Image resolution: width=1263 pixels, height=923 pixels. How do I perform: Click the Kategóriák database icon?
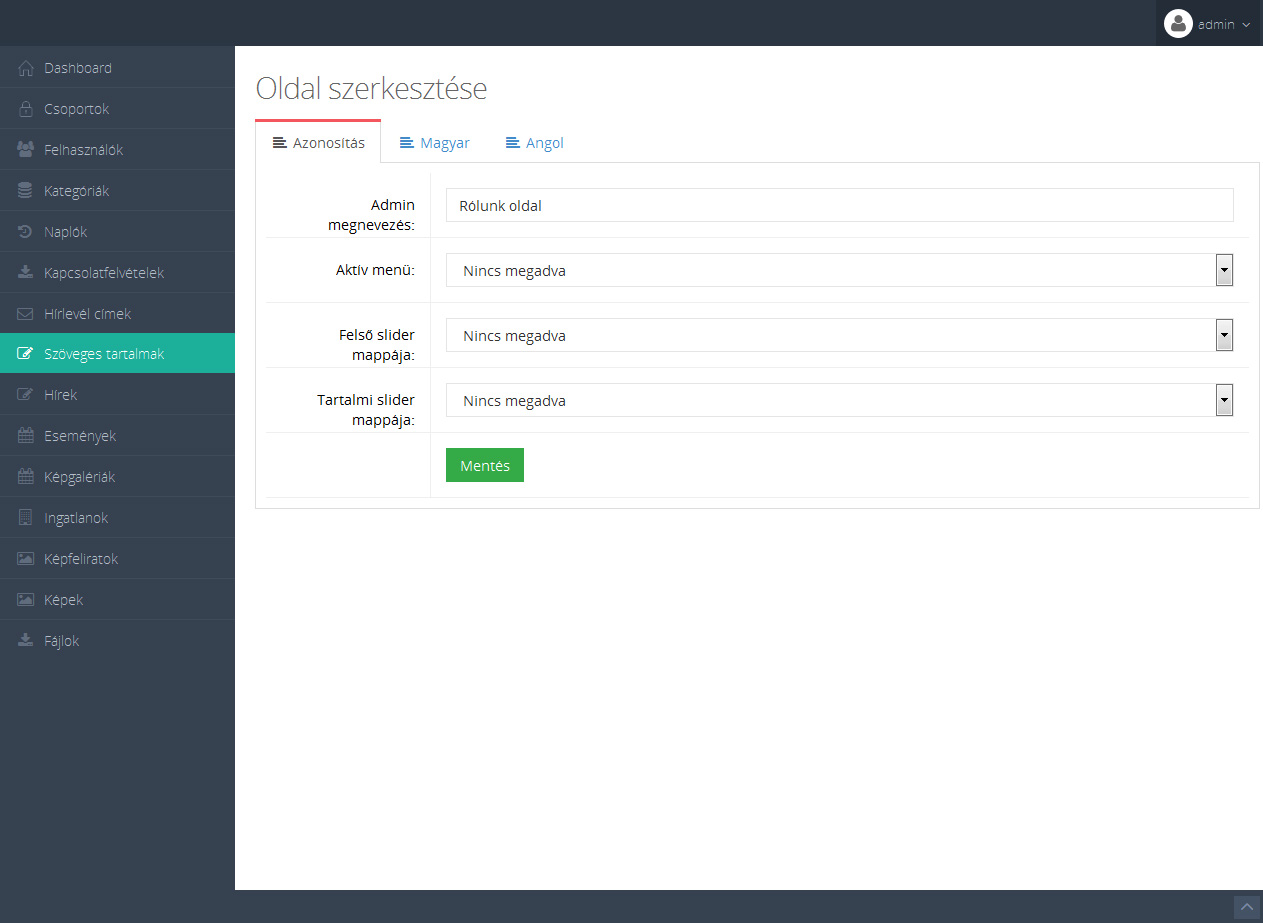point(26,191)
